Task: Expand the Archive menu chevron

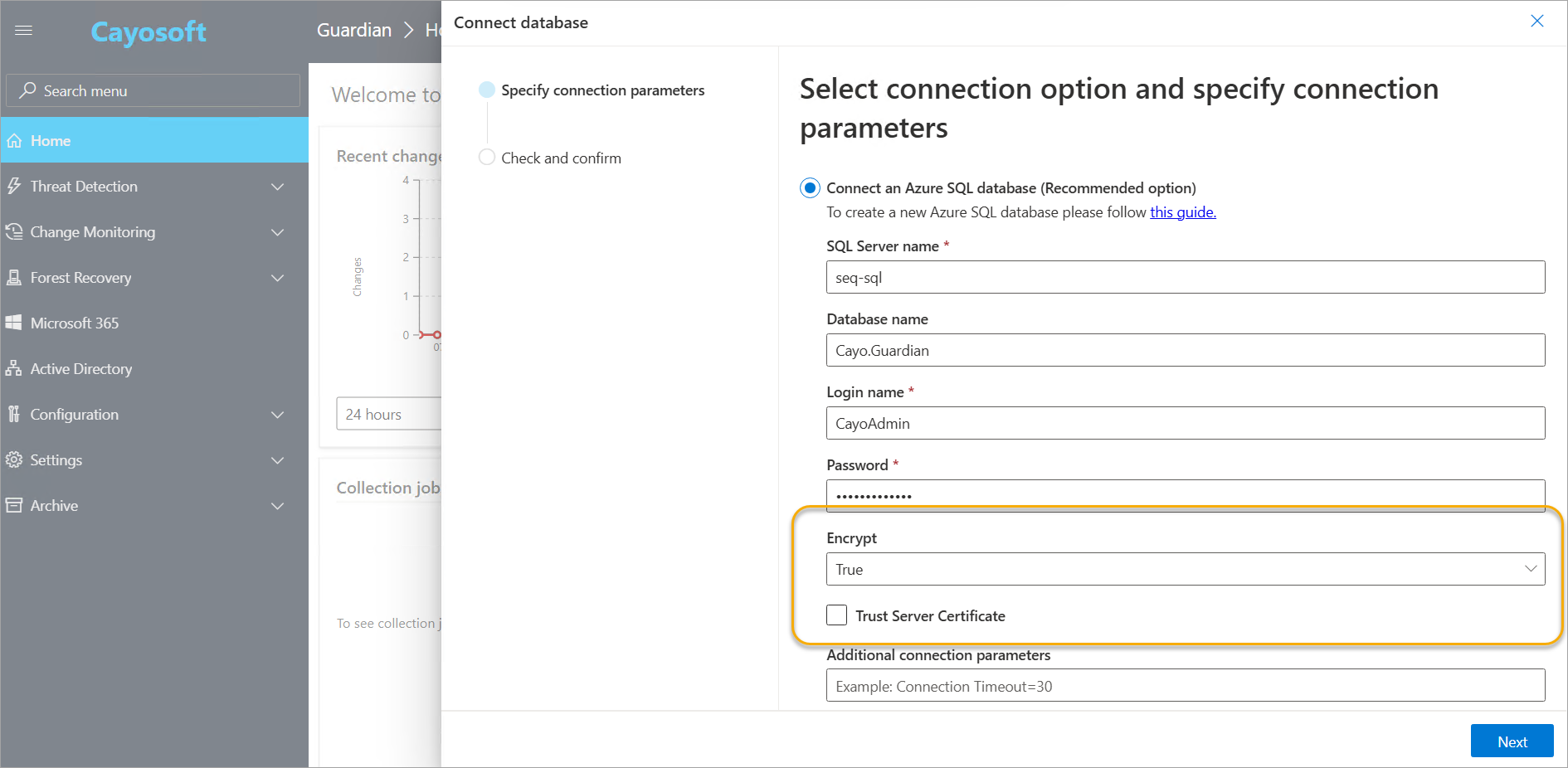Action: (x=278, y=506)
